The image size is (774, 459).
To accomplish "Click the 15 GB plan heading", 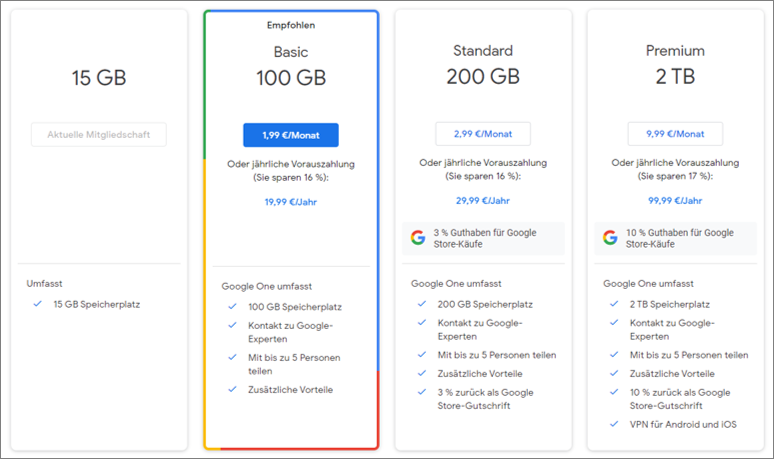I will [x=99, y=78].
